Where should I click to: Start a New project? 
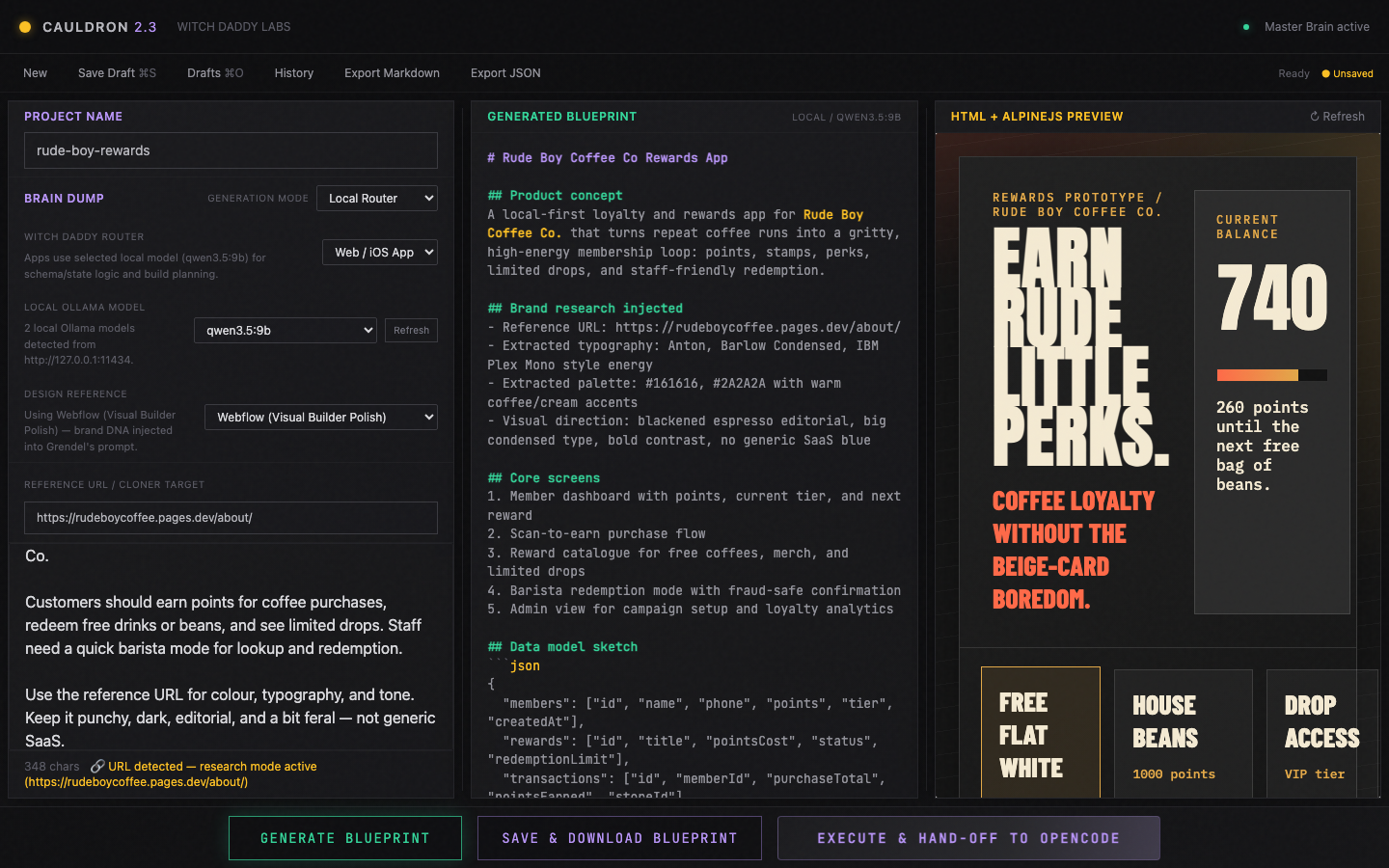coord(36,73)
